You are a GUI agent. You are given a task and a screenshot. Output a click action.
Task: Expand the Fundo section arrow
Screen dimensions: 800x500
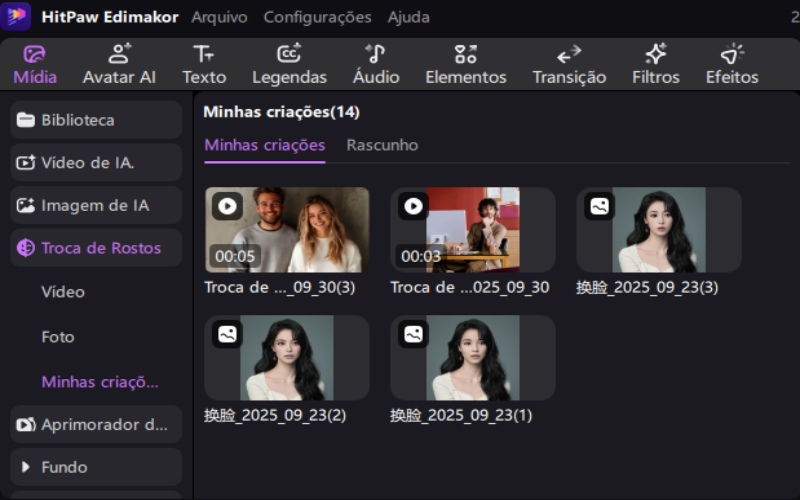(26, 467)
